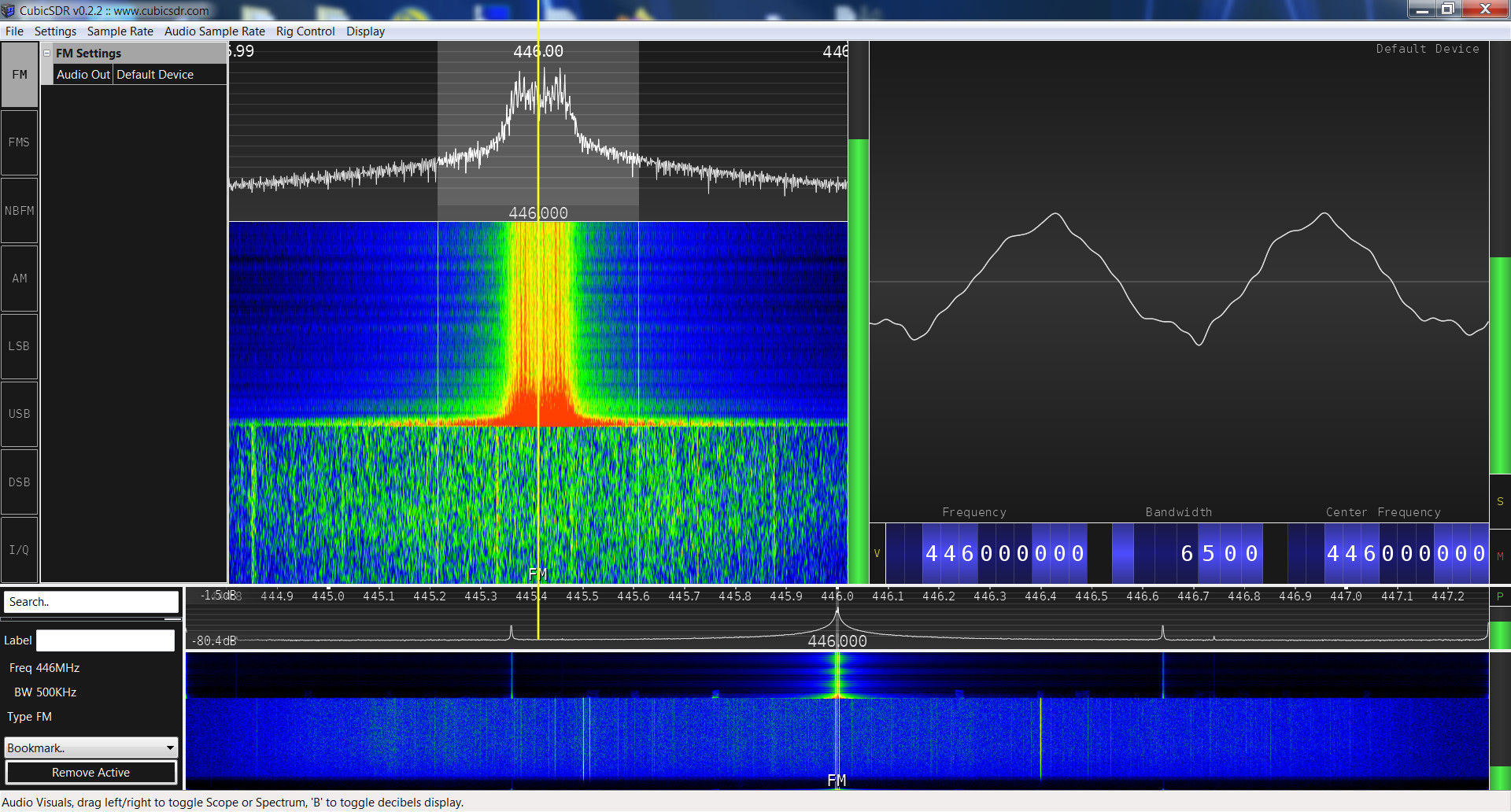This screenshot has height=812, width=1511.
Task: Toggle the mute 'M' button
Action: coord(1500,555)
